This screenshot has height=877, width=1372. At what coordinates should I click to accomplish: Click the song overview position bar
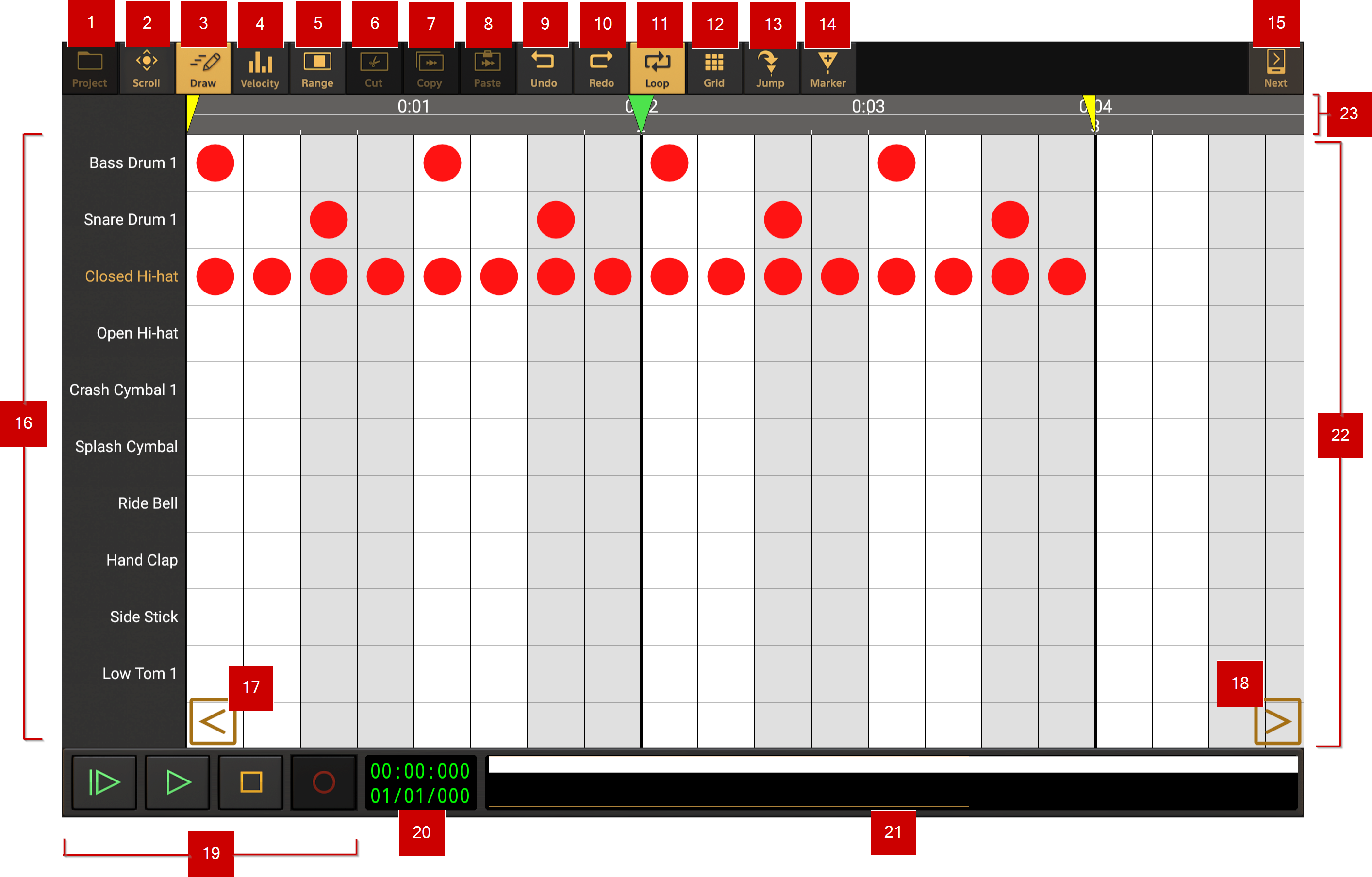tap(892, 782)
